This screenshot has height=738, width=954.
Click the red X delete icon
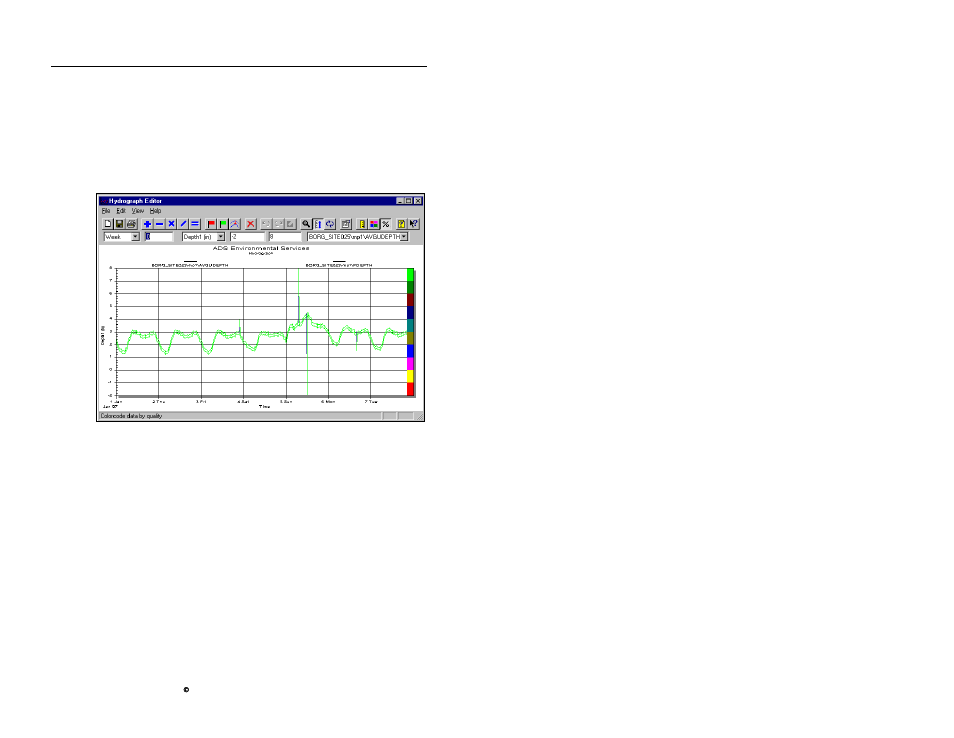point(251,224)
